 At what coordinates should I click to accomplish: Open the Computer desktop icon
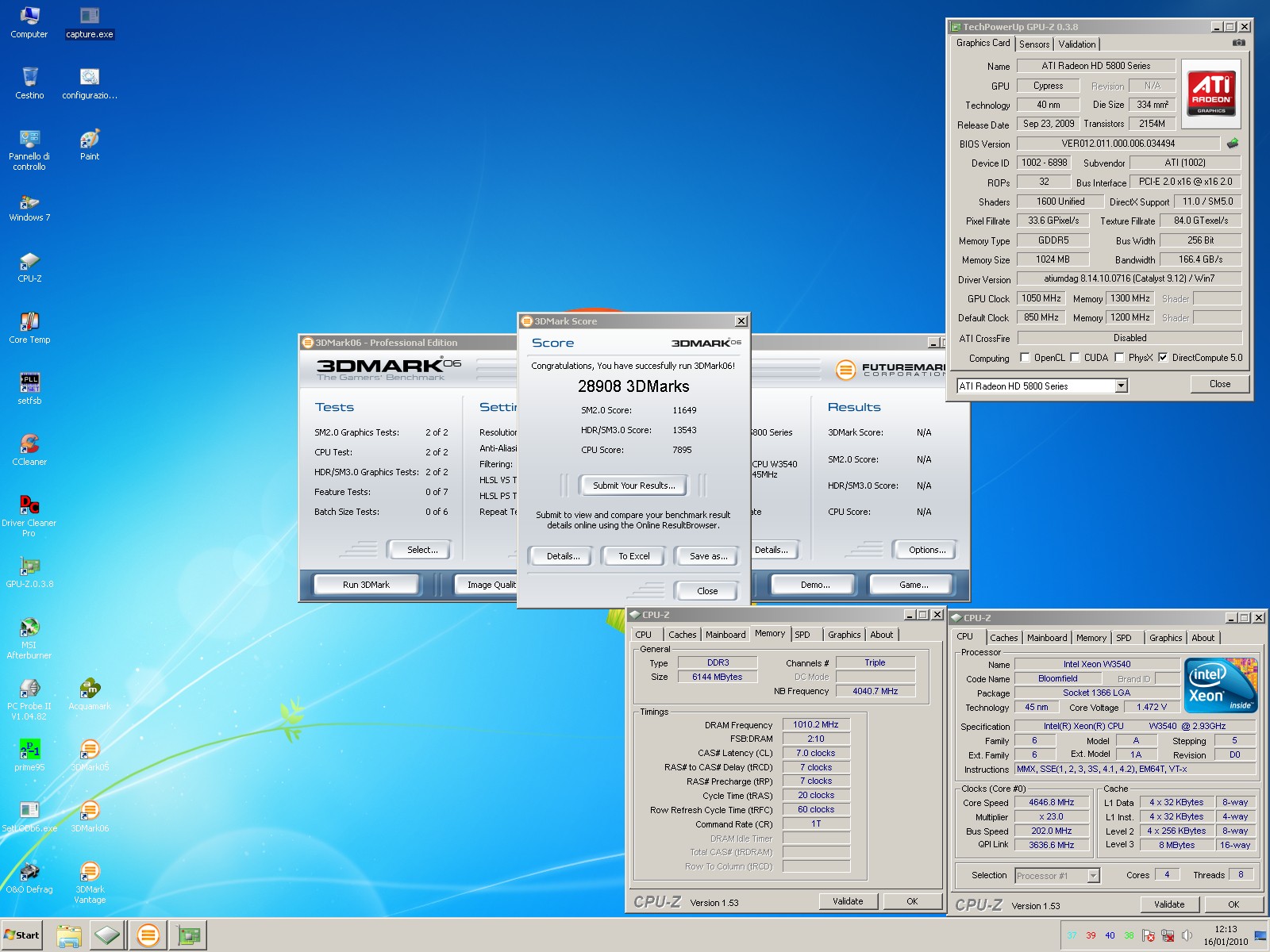click(x=29, y=22)
